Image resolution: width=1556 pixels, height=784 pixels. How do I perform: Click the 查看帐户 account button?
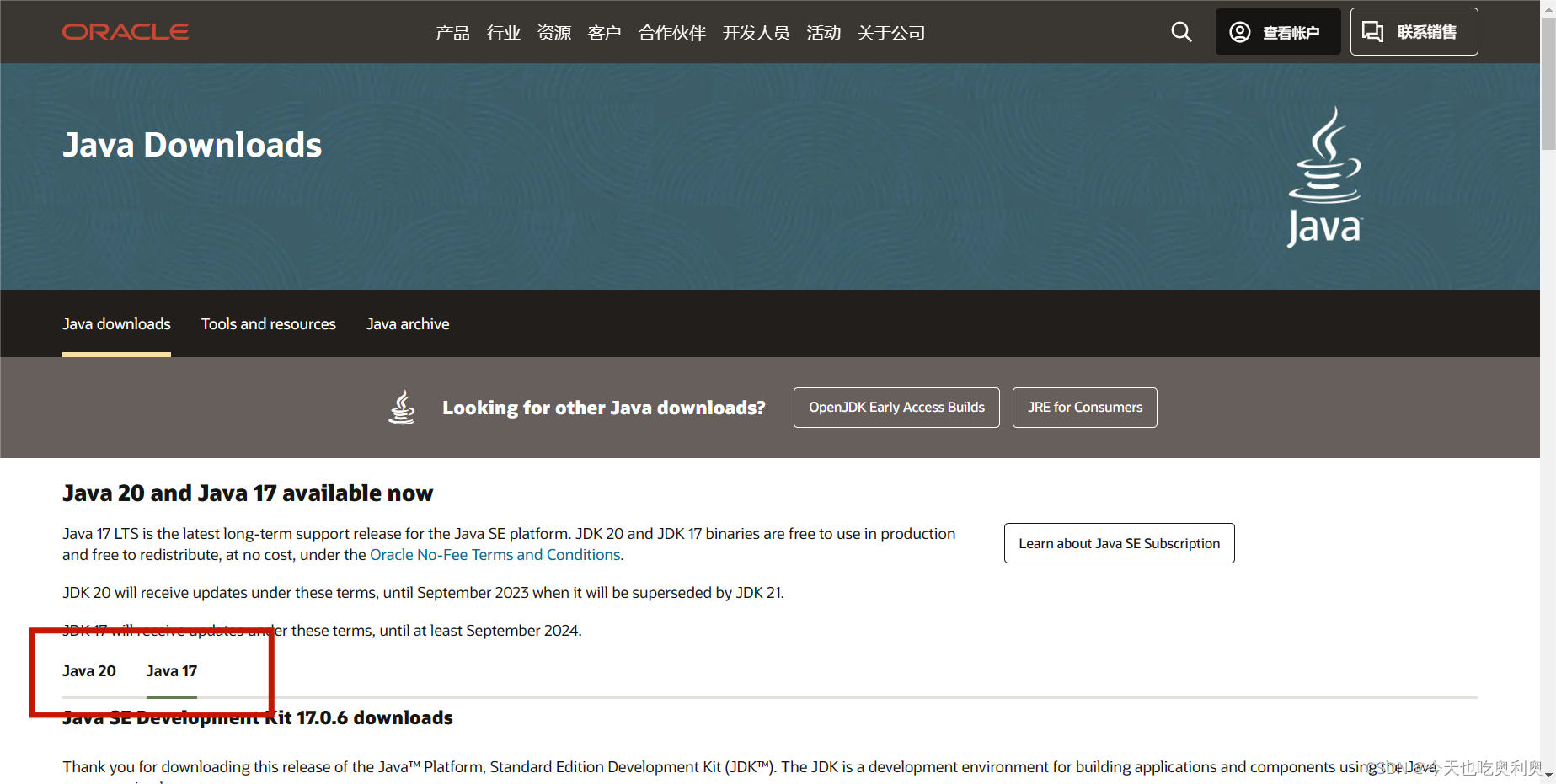click(1278, 32)
